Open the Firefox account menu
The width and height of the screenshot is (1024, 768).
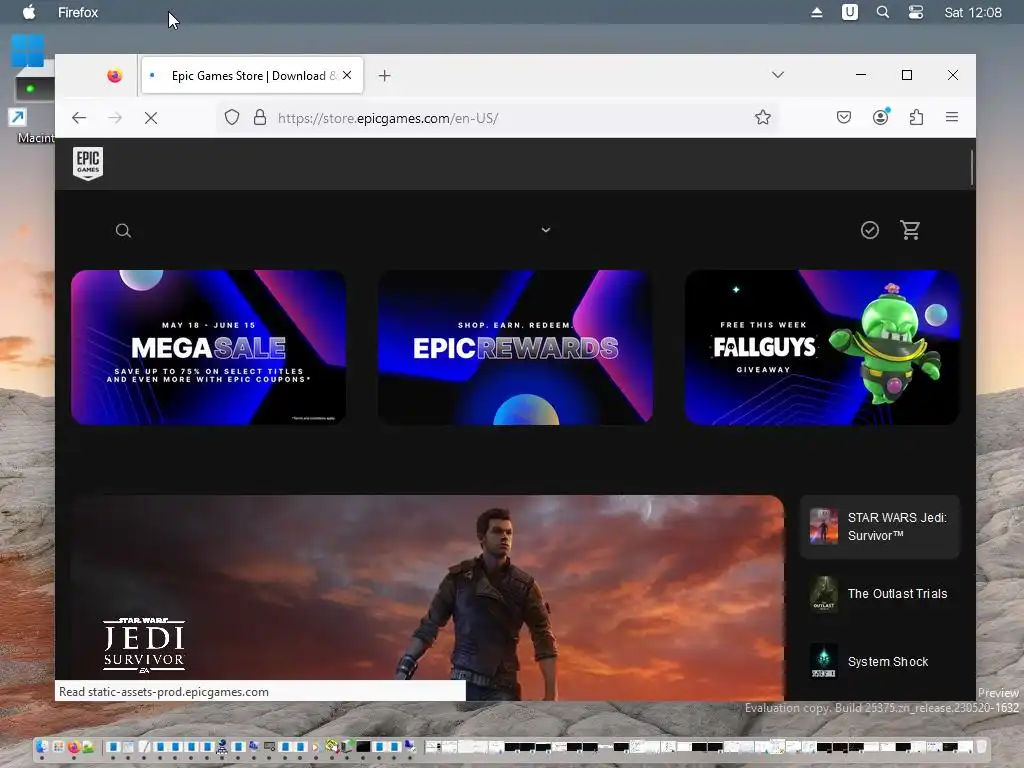pos(880,117)
